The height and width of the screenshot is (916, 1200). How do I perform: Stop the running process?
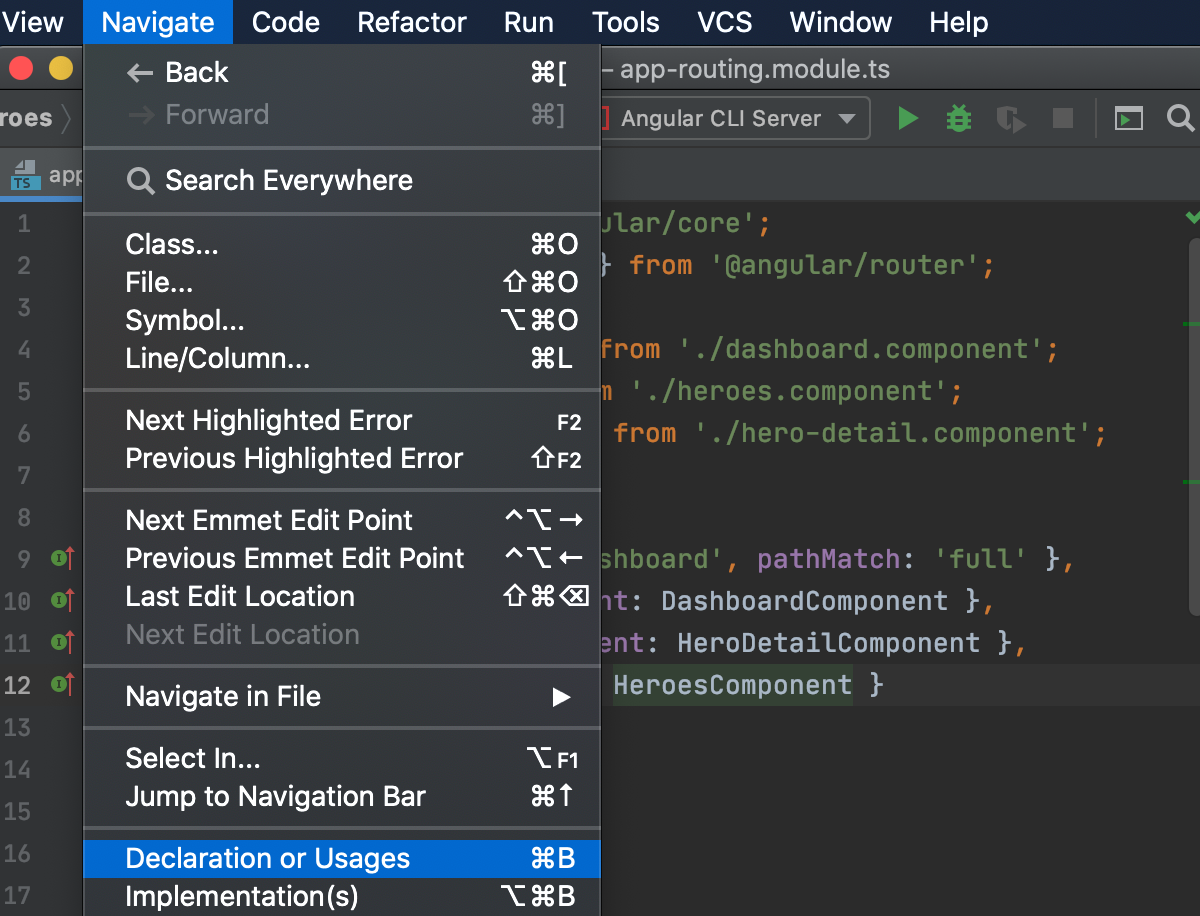click(1062, 118)
